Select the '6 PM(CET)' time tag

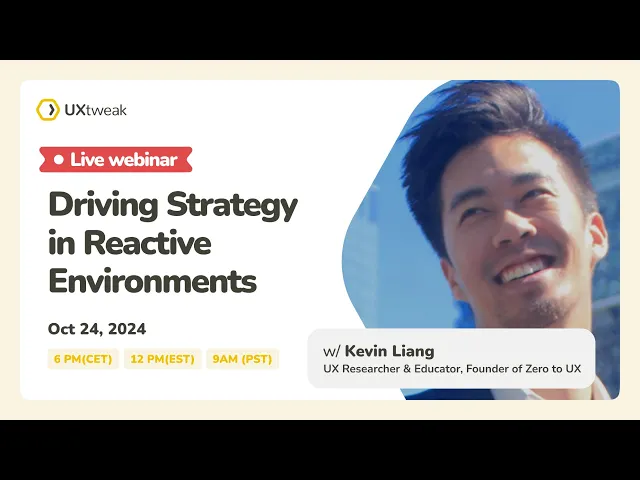[83, 359]
